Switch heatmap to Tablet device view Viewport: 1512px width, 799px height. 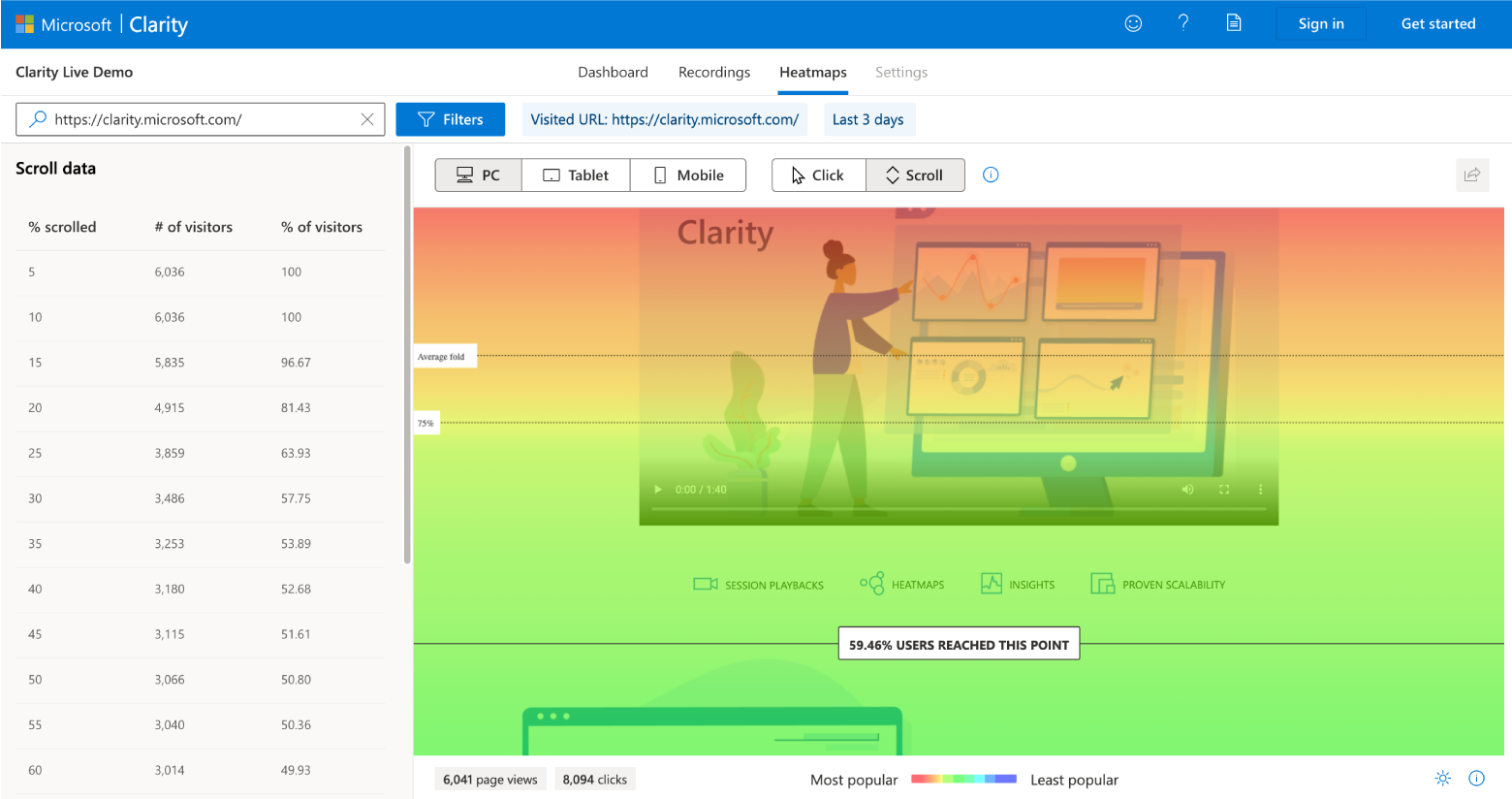click(x=576, y=175)
